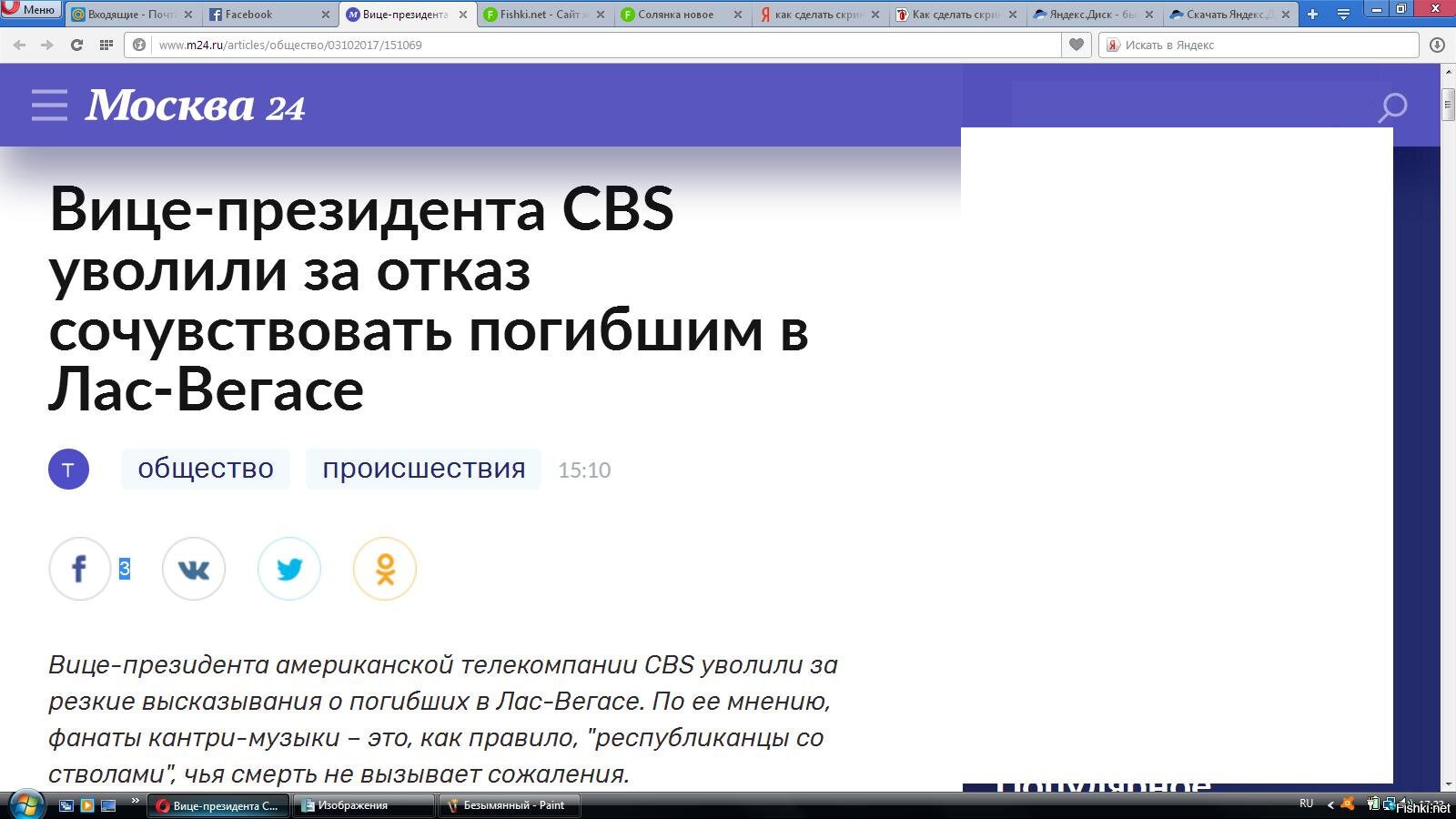
Task: Share article on Odnoklassniki
Action: (385, 569)
